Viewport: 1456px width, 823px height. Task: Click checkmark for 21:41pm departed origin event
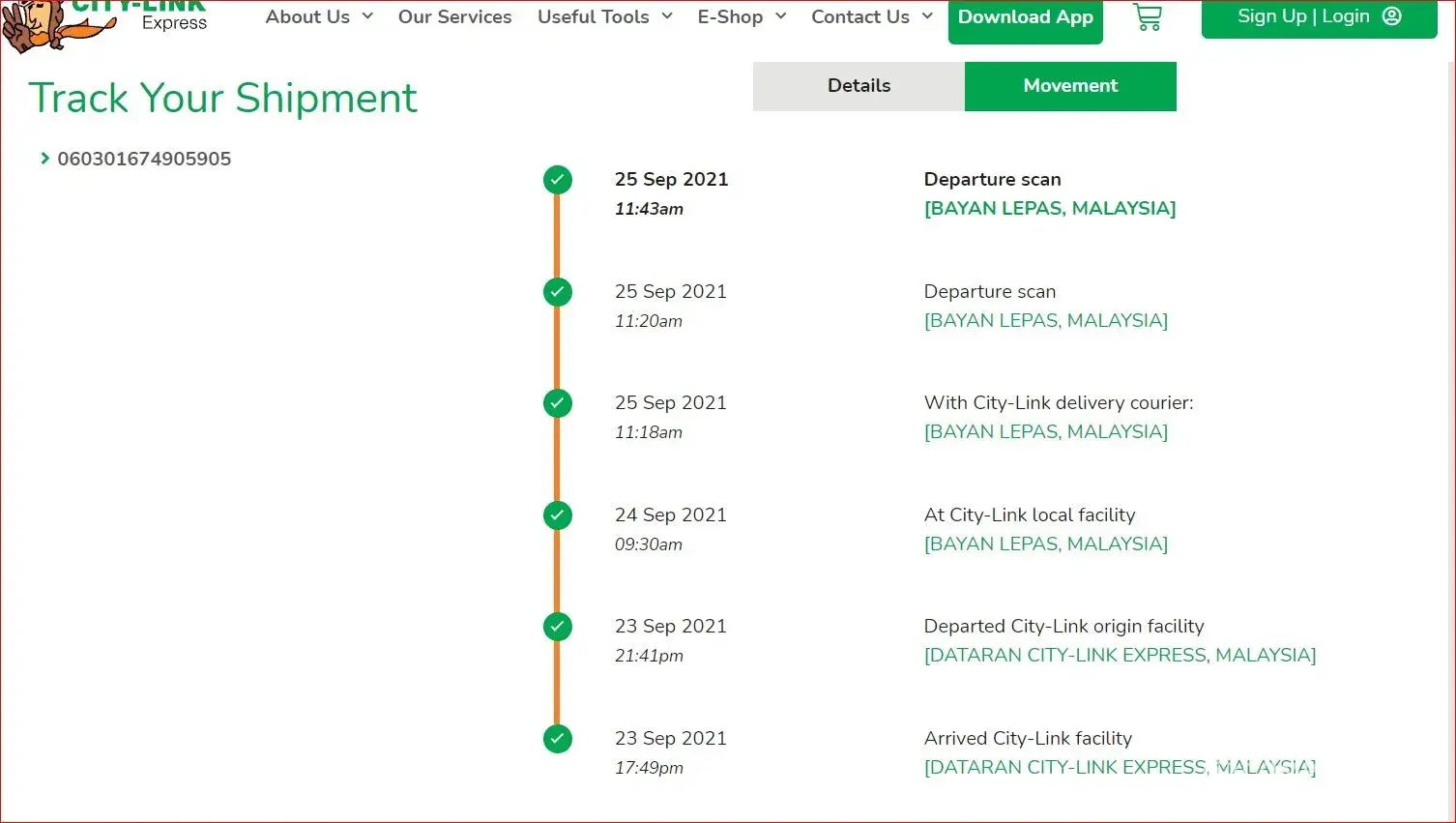pyautogui.click(x=558, y=627)
